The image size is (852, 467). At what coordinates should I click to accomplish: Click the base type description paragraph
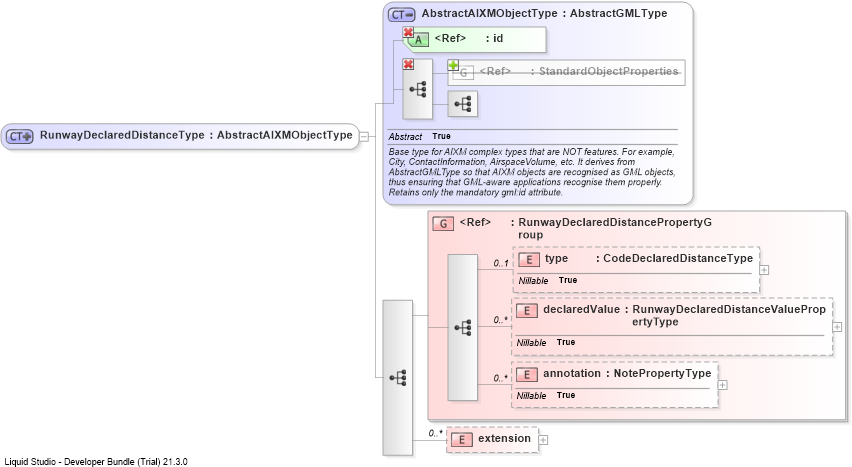(x=532, y=172)
